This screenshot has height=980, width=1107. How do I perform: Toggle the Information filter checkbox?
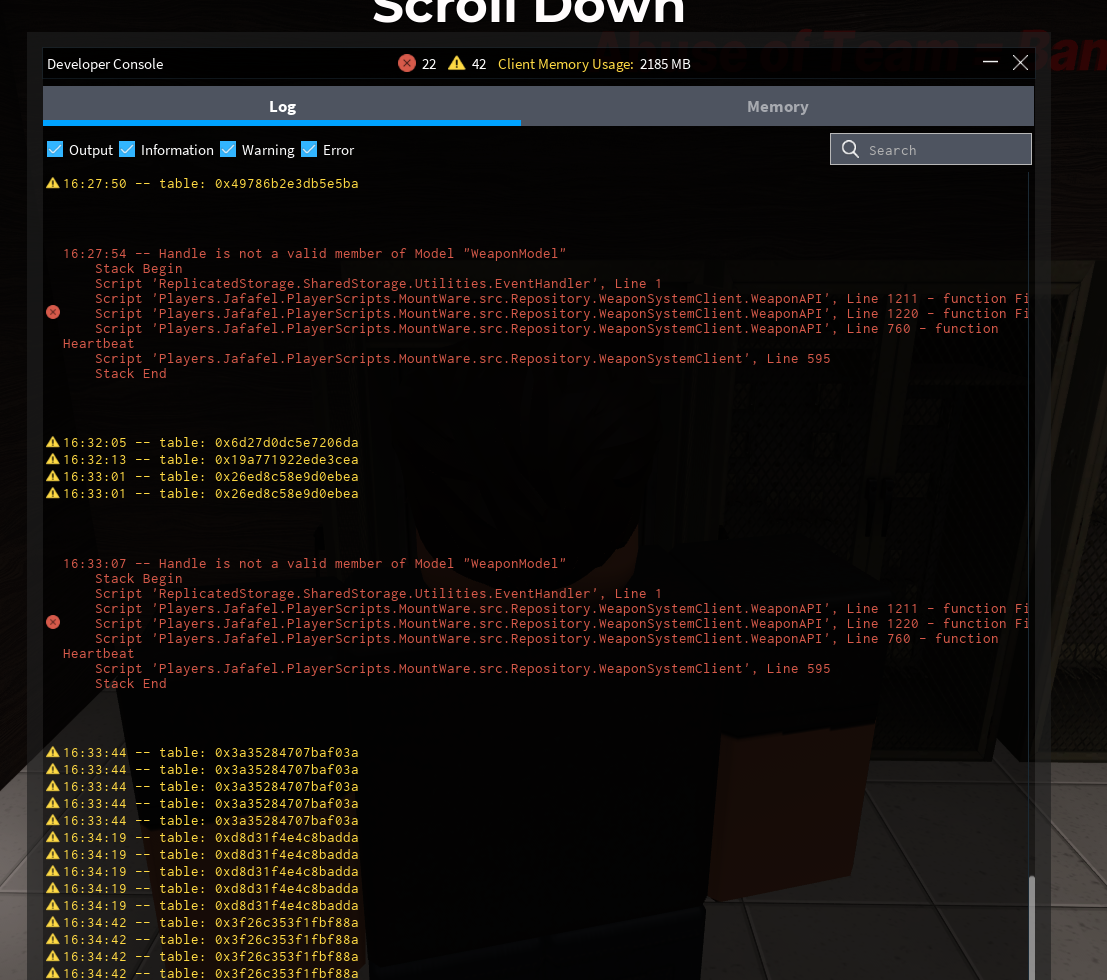pyautogui.click(x=127, y=149)
